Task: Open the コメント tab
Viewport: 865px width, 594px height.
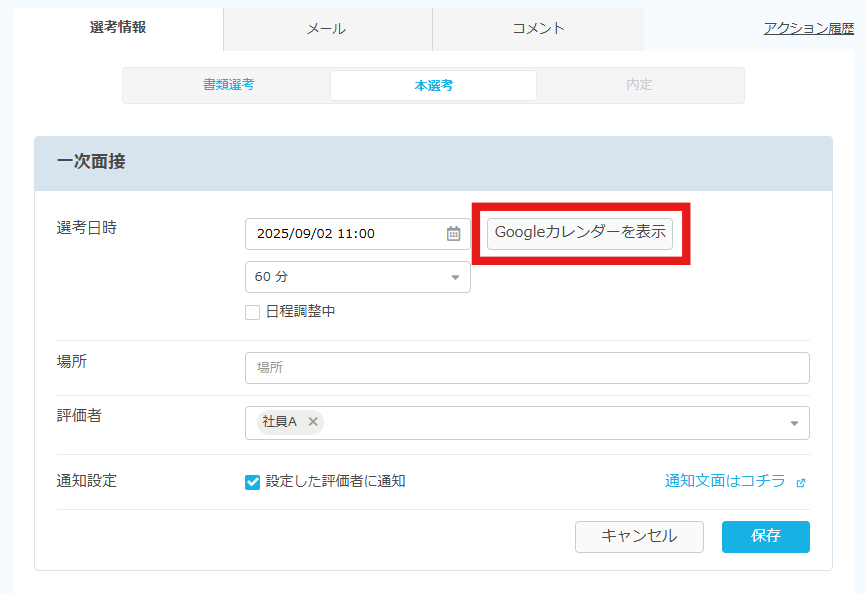Action: pos(538,29)
